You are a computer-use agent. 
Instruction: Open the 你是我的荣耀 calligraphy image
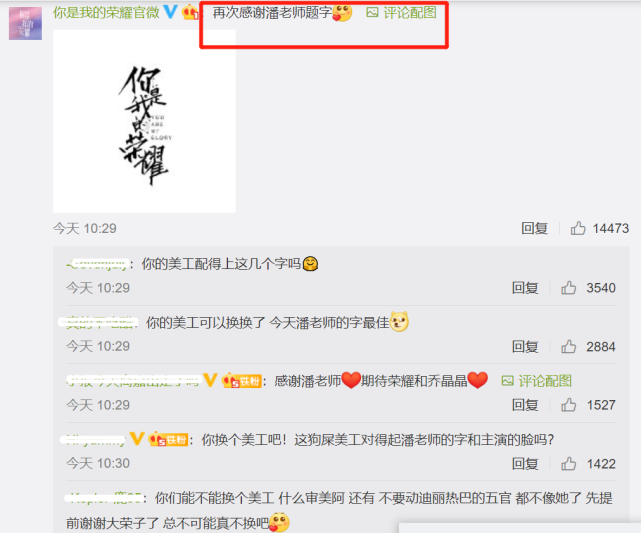144,121
